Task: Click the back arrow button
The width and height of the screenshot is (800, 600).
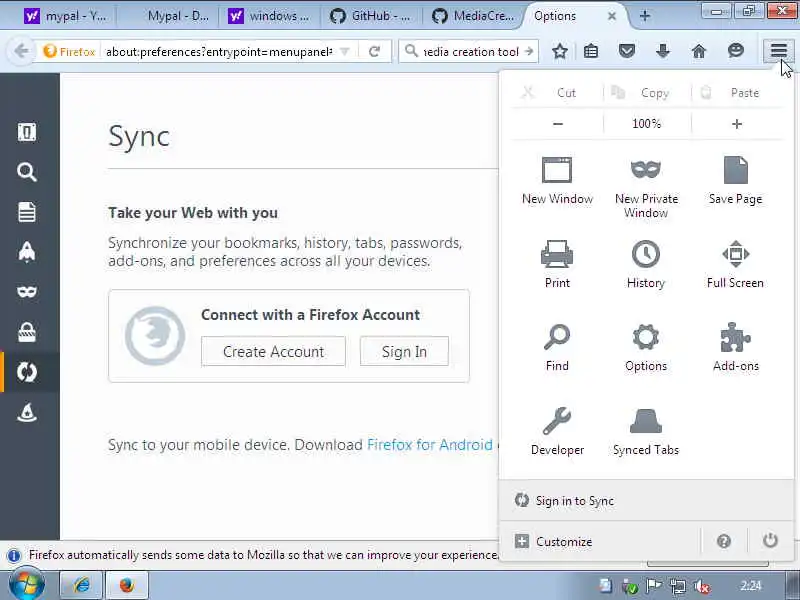Action: click(21, 51)
